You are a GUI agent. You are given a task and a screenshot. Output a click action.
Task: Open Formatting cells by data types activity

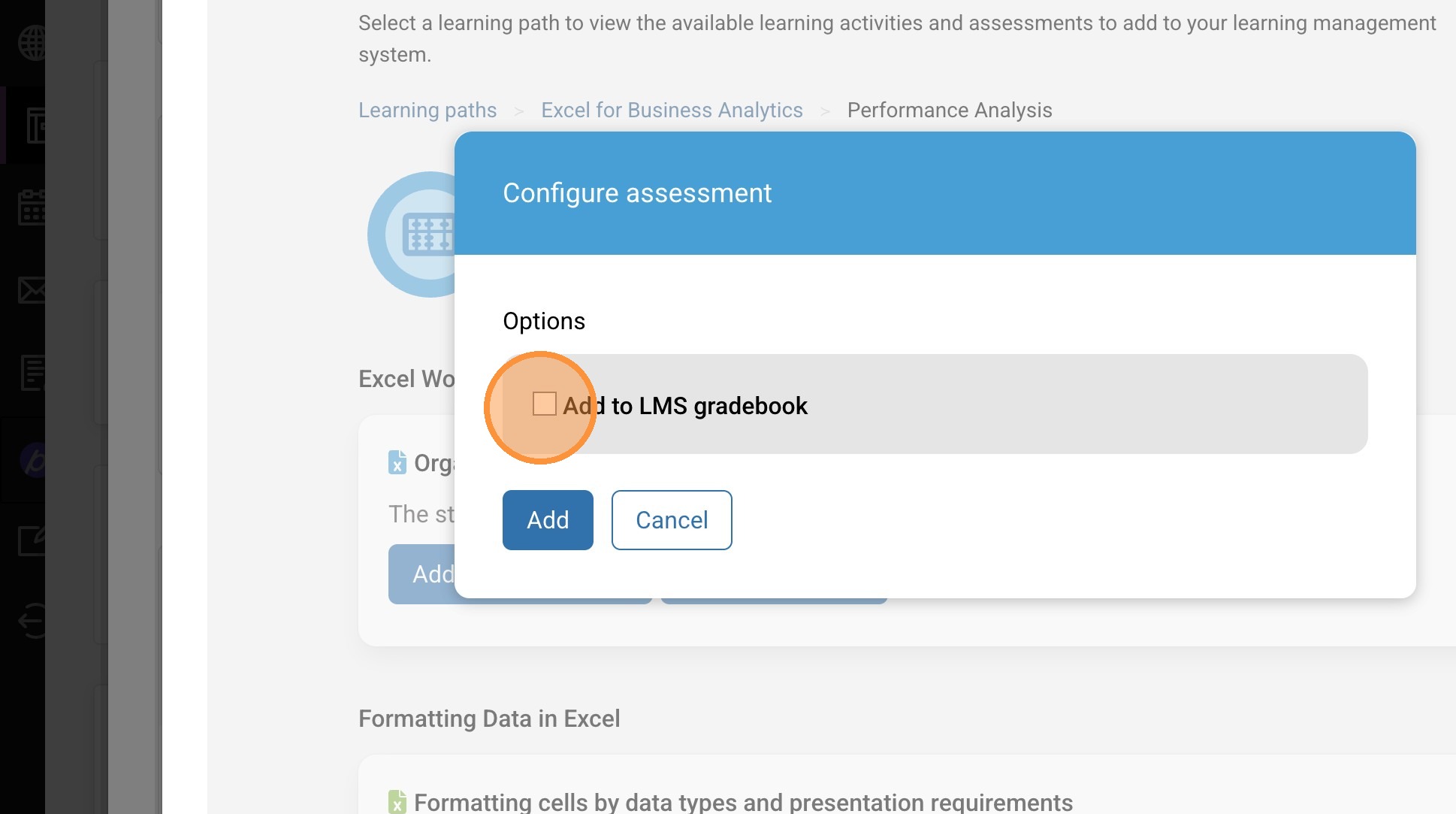pyautogui.click(x=743, y=802)
